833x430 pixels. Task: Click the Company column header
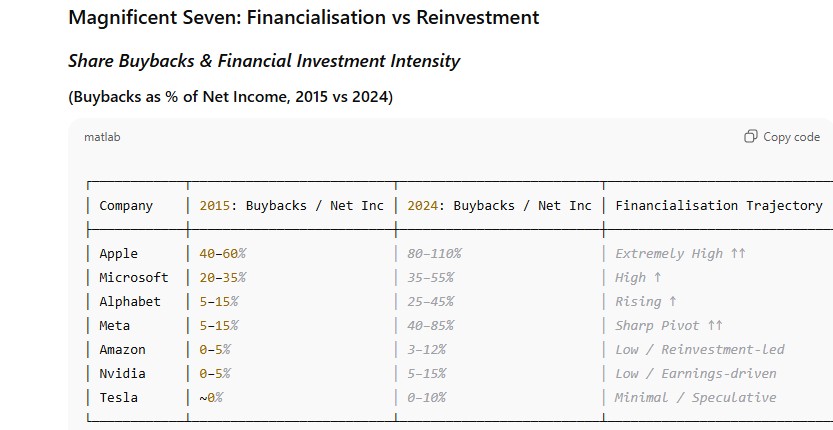click(x=126, y=206)
